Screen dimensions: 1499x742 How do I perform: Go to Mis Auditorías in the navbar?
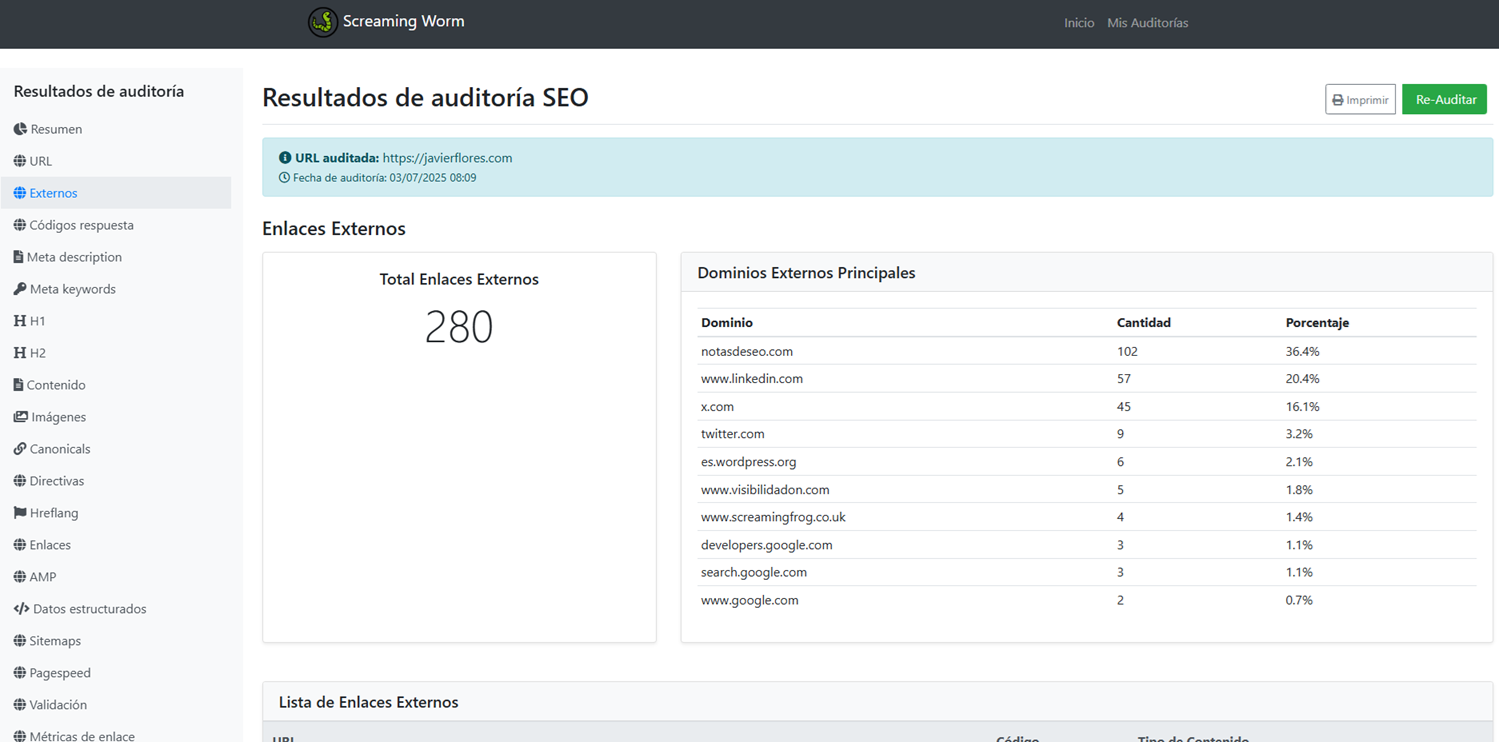tap(1148, 23)
